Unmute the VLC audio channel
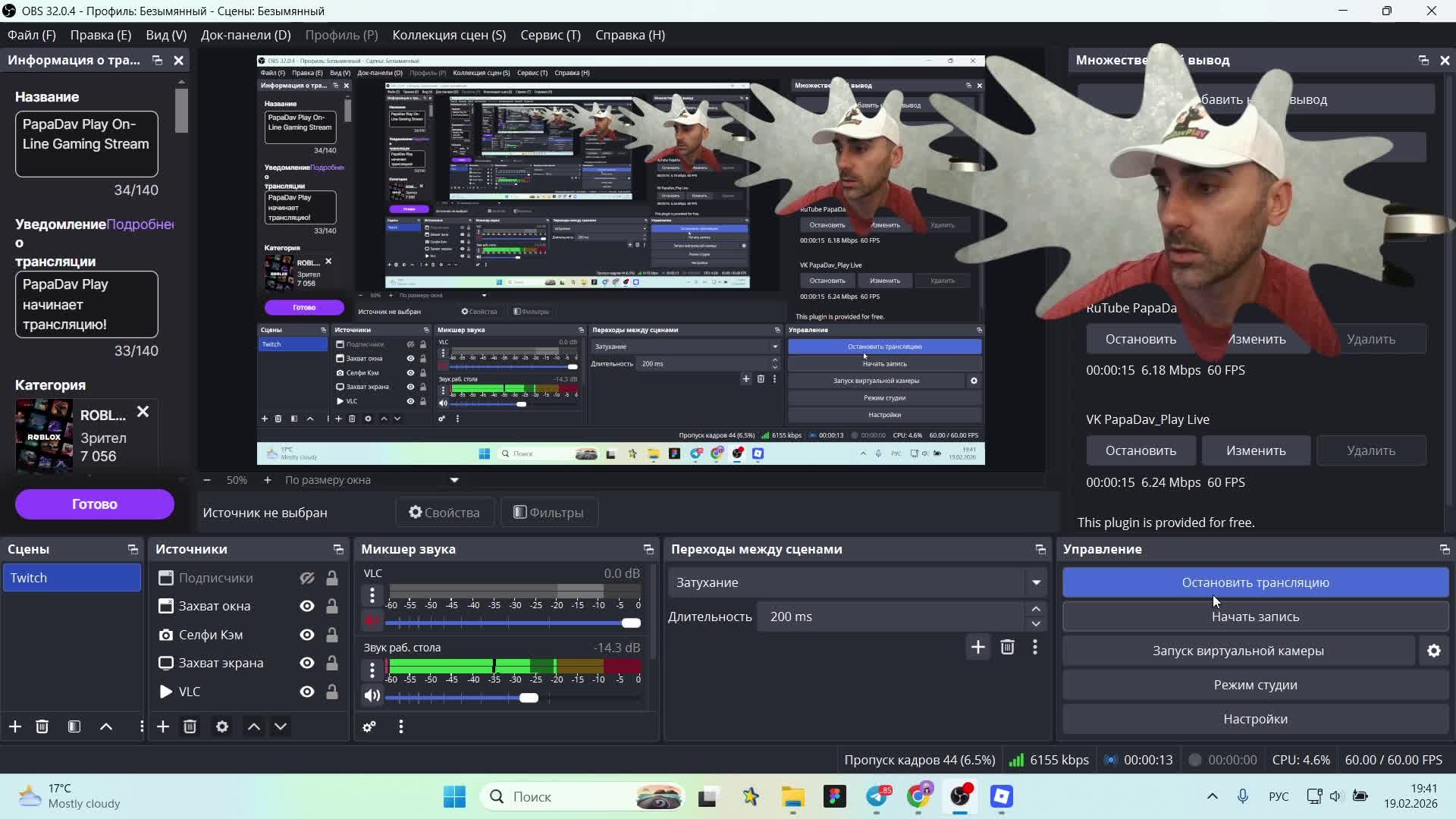The width and height of the screenshot is (1456, 819). 372,622
